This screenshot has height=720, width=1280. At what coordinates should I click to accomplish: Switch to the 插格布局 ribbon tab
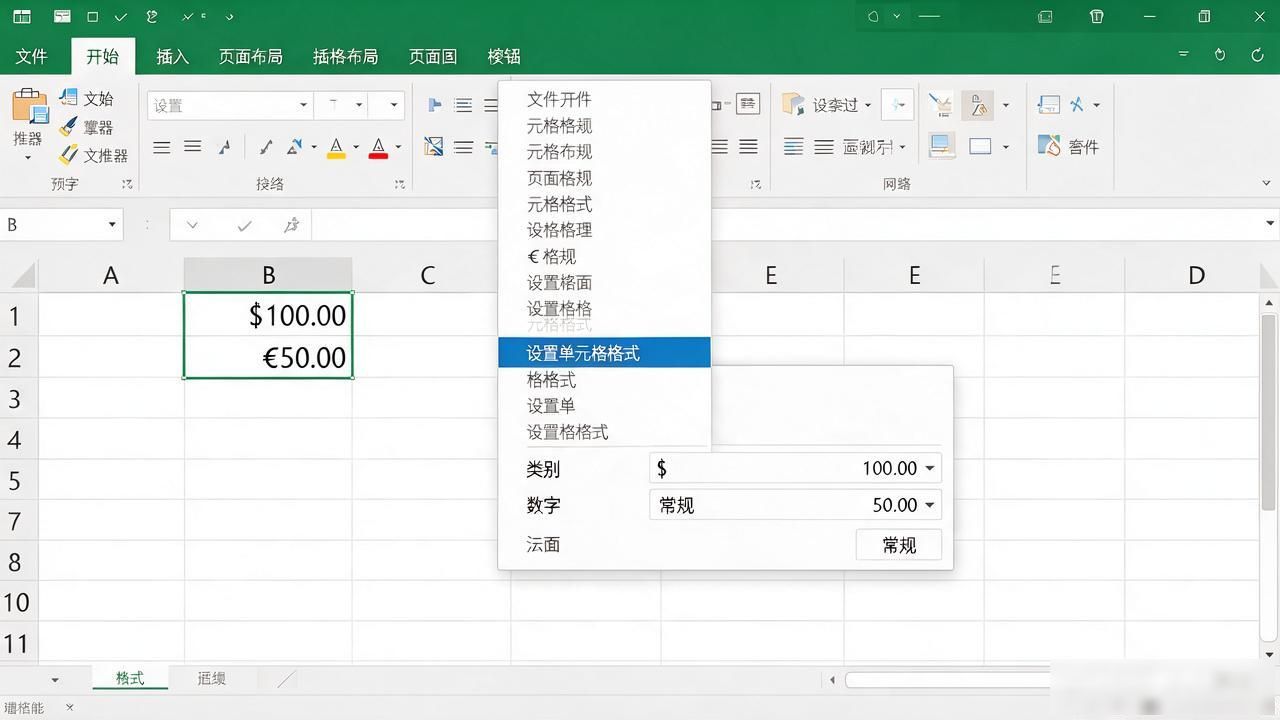coord(345,56)
